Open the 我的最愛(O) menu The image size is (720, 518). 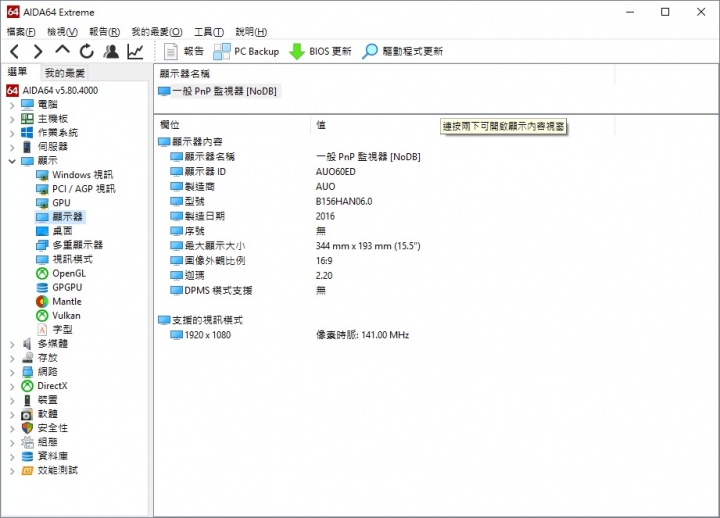pos(157,32)
